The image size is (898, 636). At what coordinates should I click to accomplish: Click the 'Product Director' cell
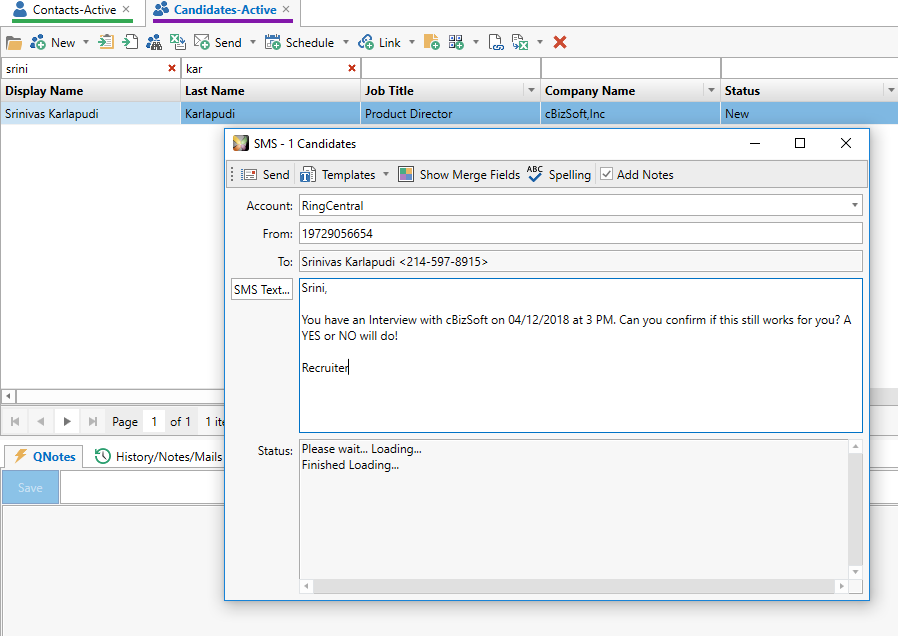450,114
